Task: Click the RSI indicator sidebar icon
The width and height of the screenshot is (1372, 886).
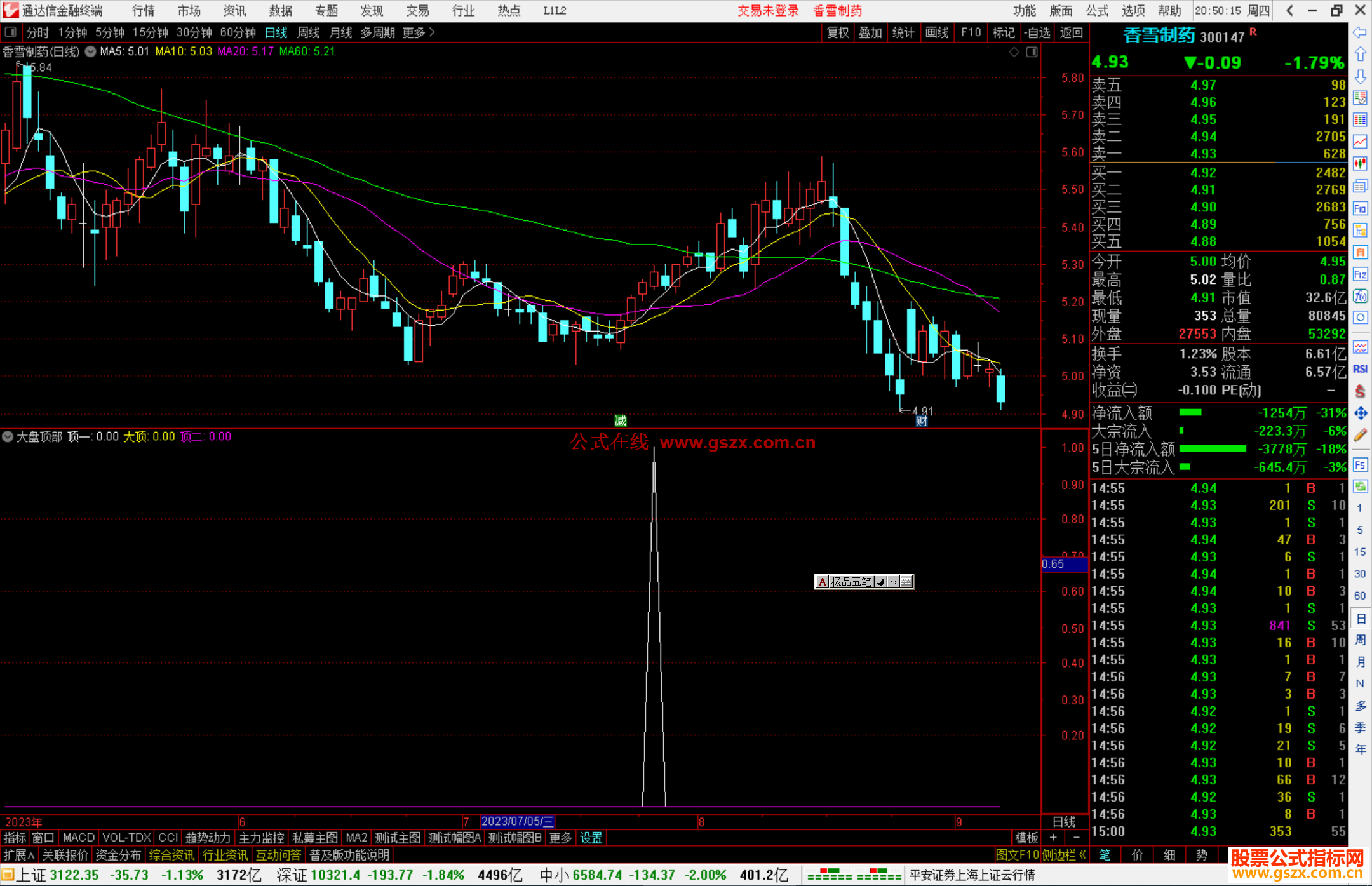Action: 1360,369
